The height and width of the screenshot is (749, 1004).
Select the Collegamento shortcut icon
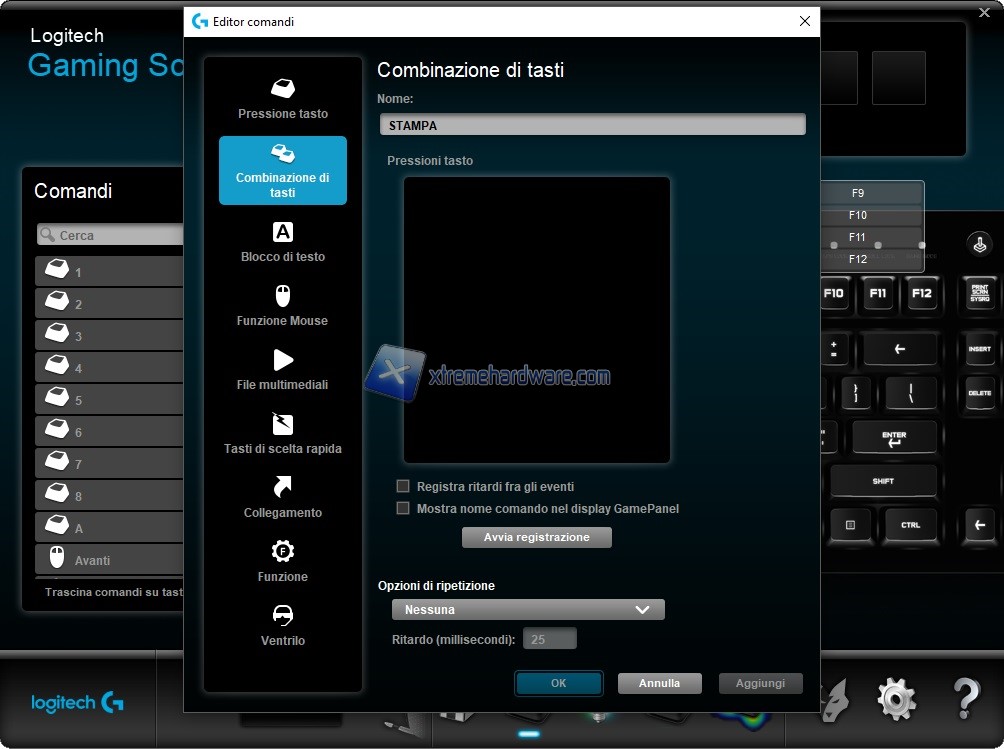coord(283,487)
